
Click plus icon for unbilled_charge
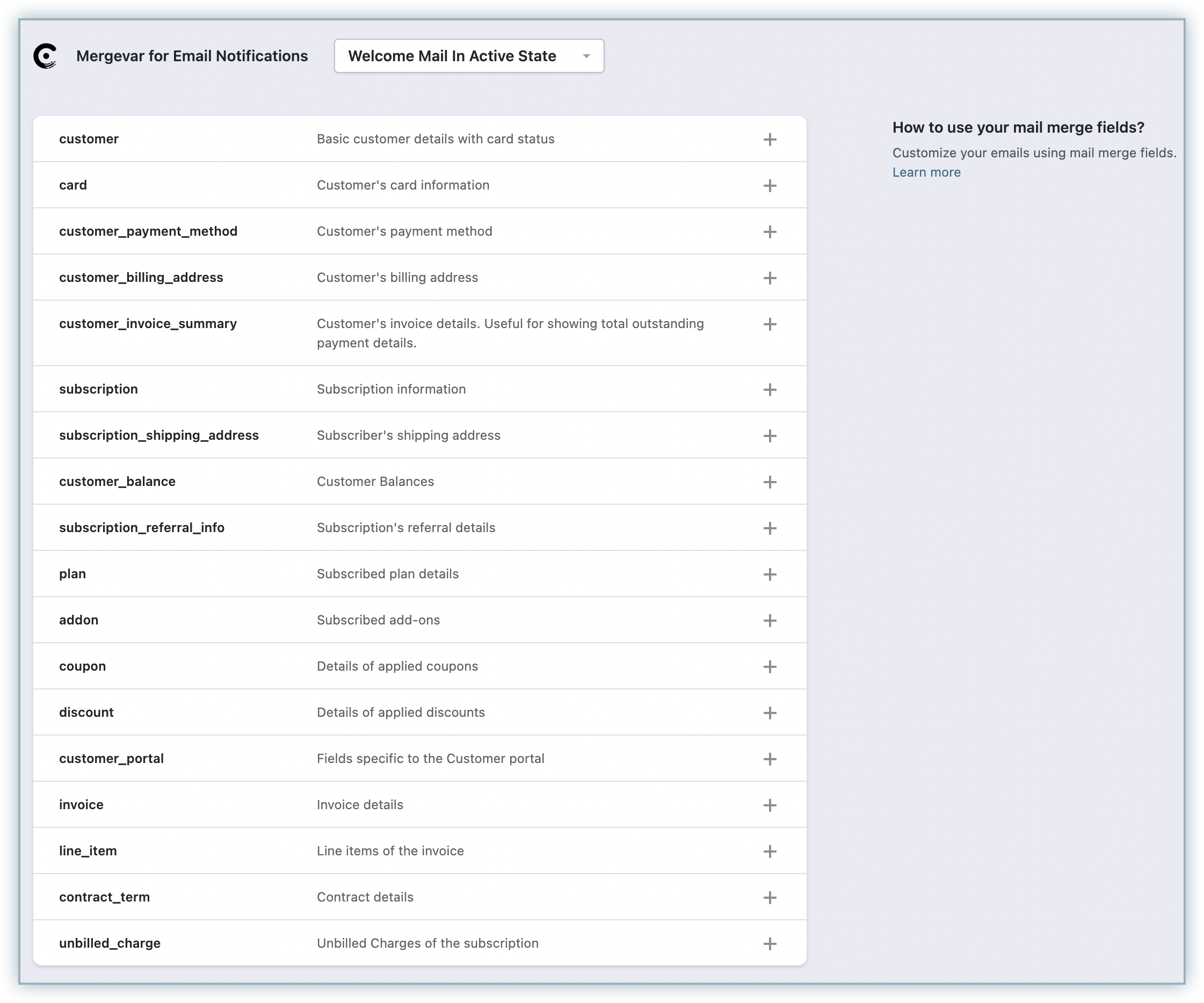[770, 944]
